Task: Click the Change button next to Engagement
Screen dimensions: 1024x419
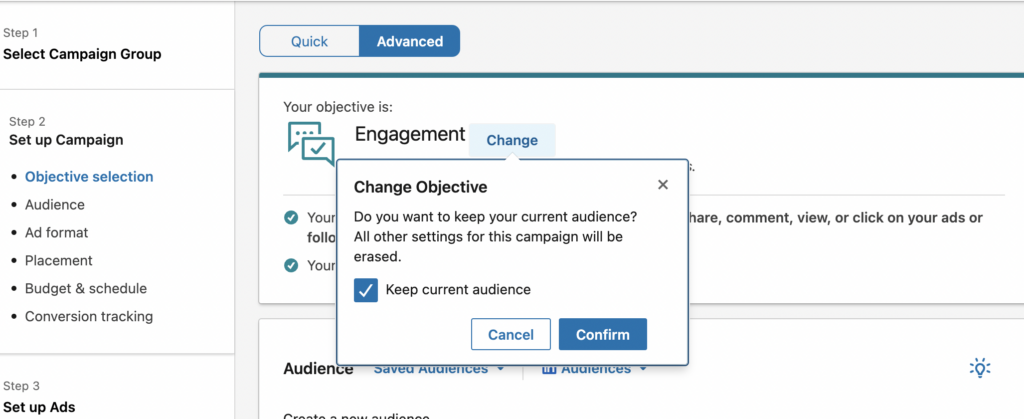Action: (x=512, y=140)
